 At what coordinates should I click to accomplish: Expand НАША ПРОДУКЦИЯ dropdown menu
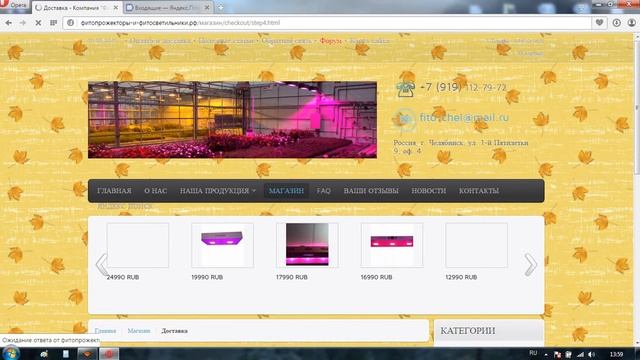(x=218, y=191)
